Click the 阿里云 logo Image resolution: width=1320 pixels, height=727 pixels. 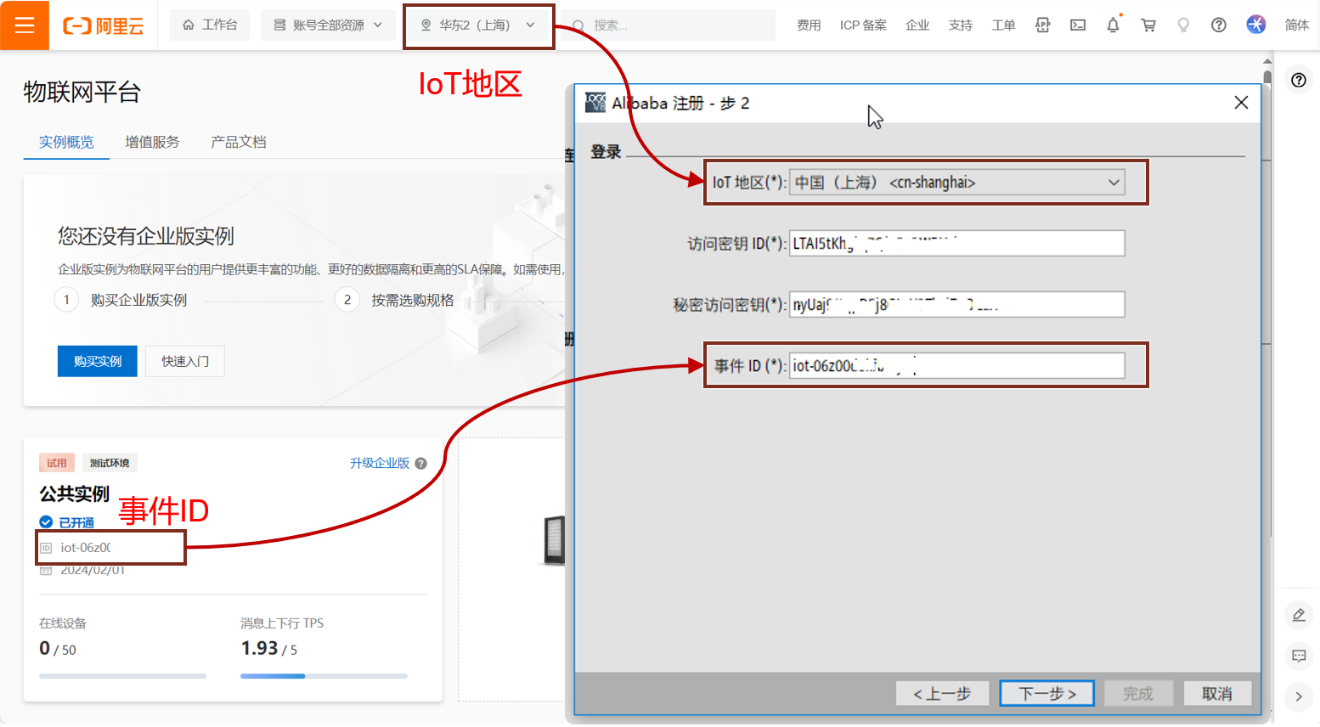[x=103, y=26]
